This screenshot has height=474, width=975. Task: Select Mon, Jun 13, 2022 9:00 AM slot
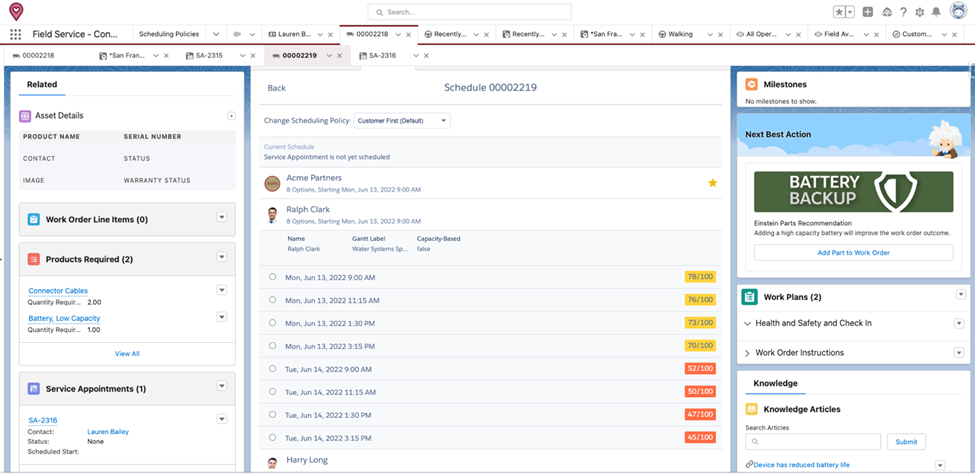click(x=273, y=277)
